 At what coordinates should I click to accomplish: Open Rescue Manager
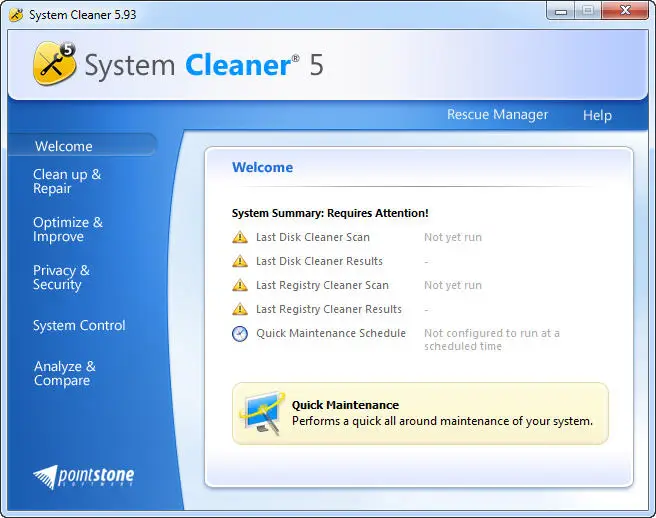497,115
